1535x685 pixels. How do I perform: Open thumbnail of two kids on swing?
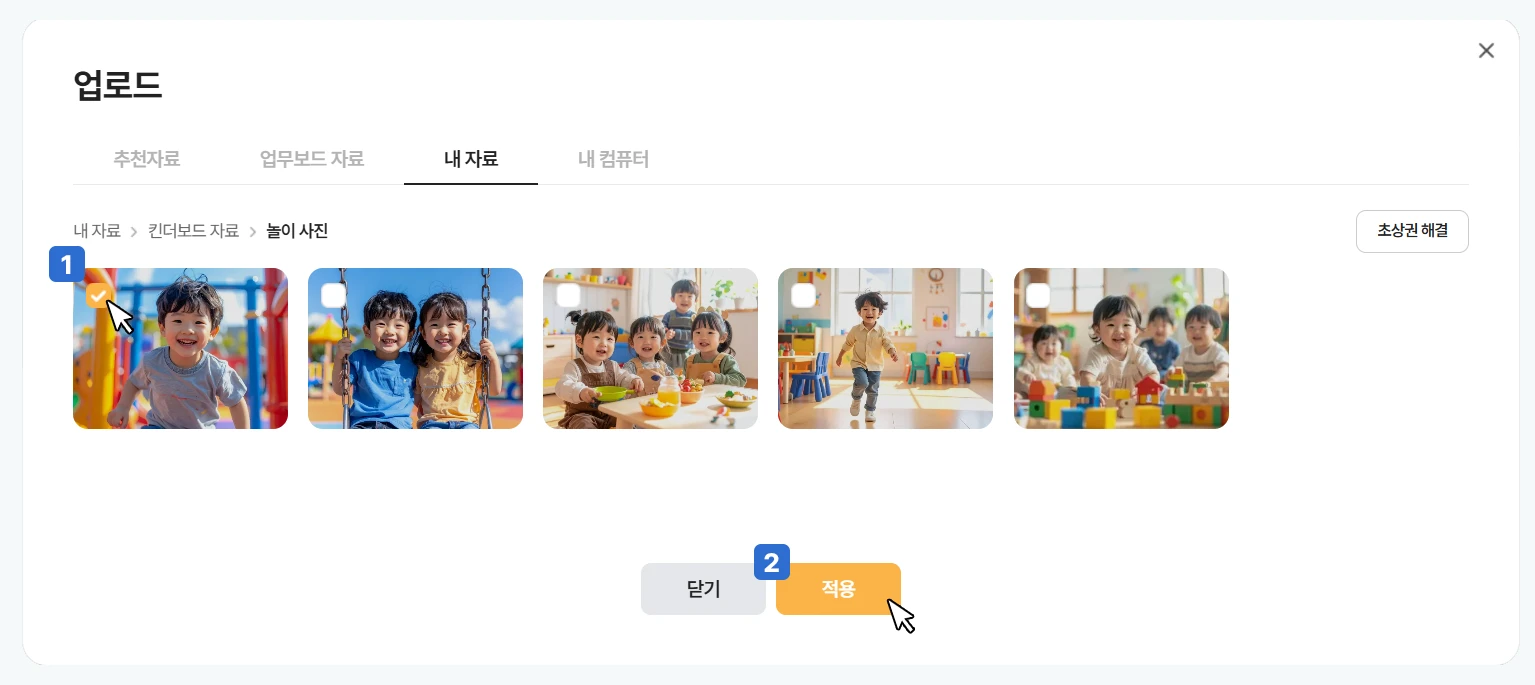(415, 348)
